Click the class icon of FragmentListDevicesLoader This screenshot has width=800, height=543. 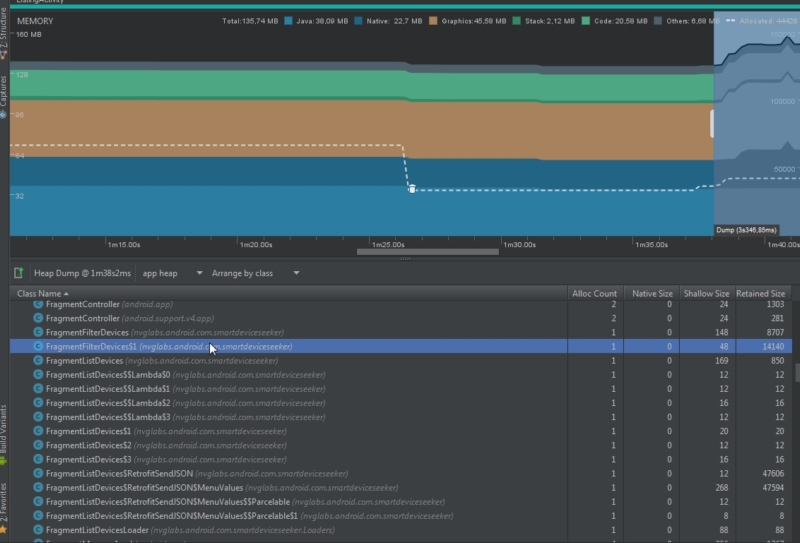(x=38, y=530)
